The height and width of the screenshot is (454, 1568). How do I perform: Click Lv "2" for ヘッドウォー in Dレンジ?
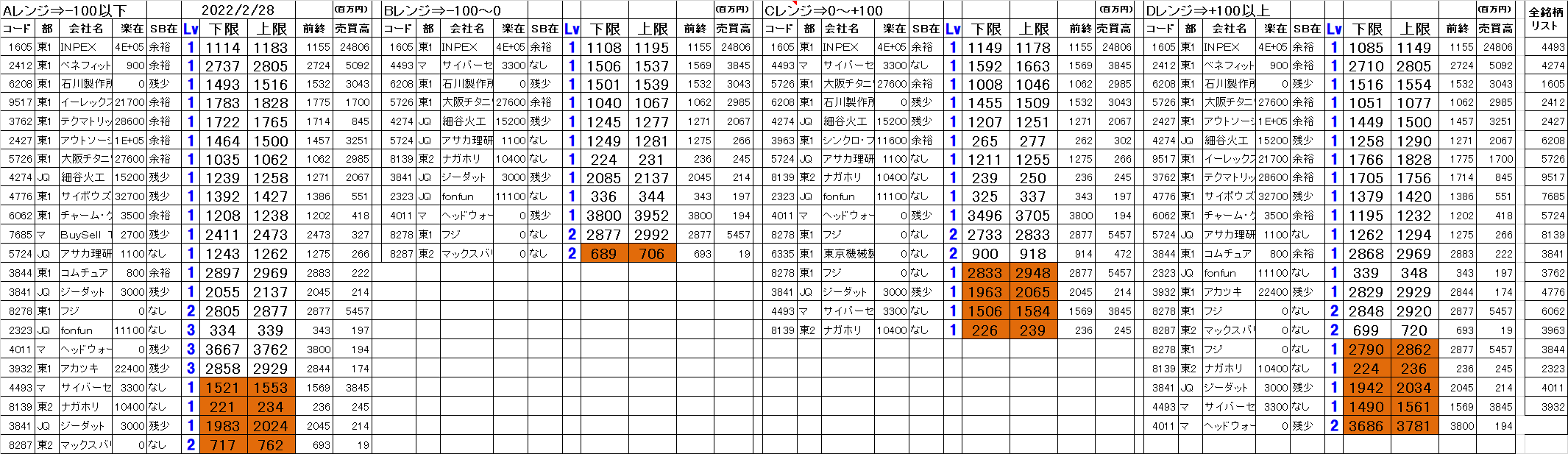1334,426
